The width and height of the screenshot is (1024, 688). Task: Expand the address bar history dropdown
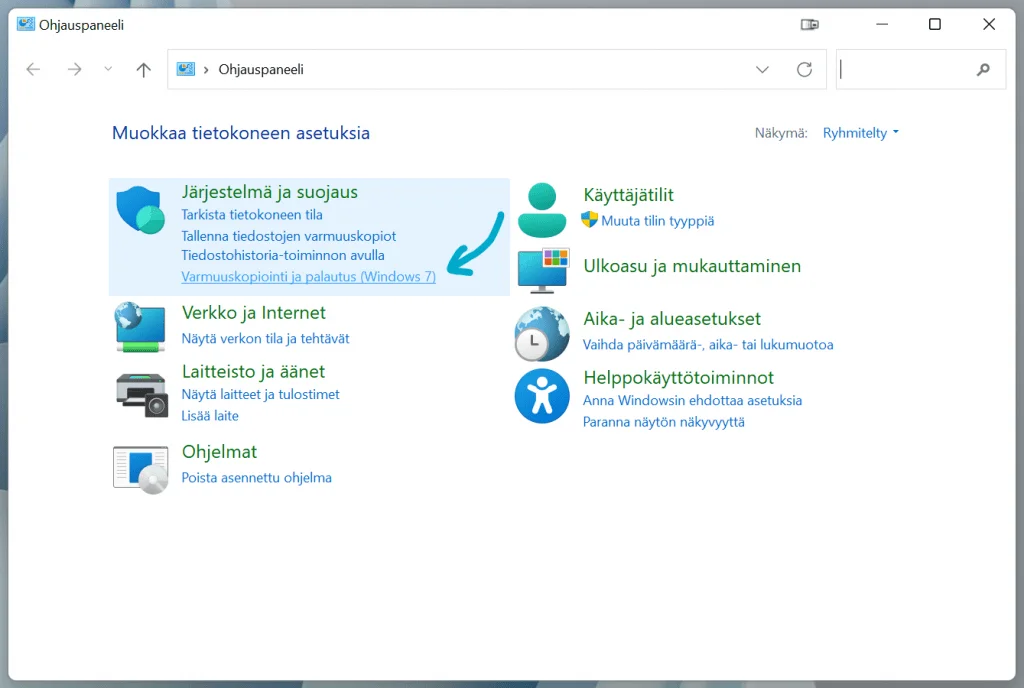tap(762, 70)
